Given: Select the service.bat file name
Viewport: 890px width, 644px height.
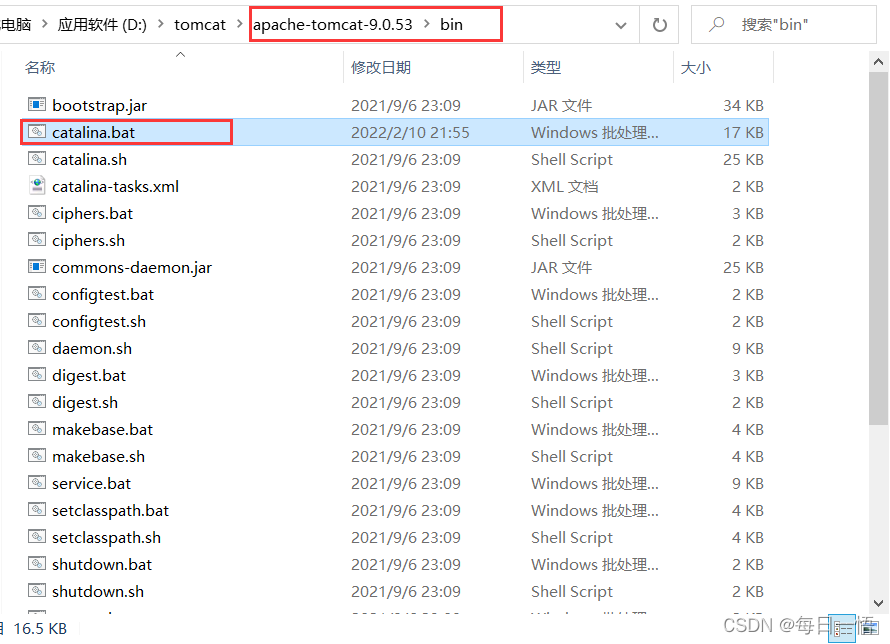Looking at the screenshot, I should [x=91, y=483].
